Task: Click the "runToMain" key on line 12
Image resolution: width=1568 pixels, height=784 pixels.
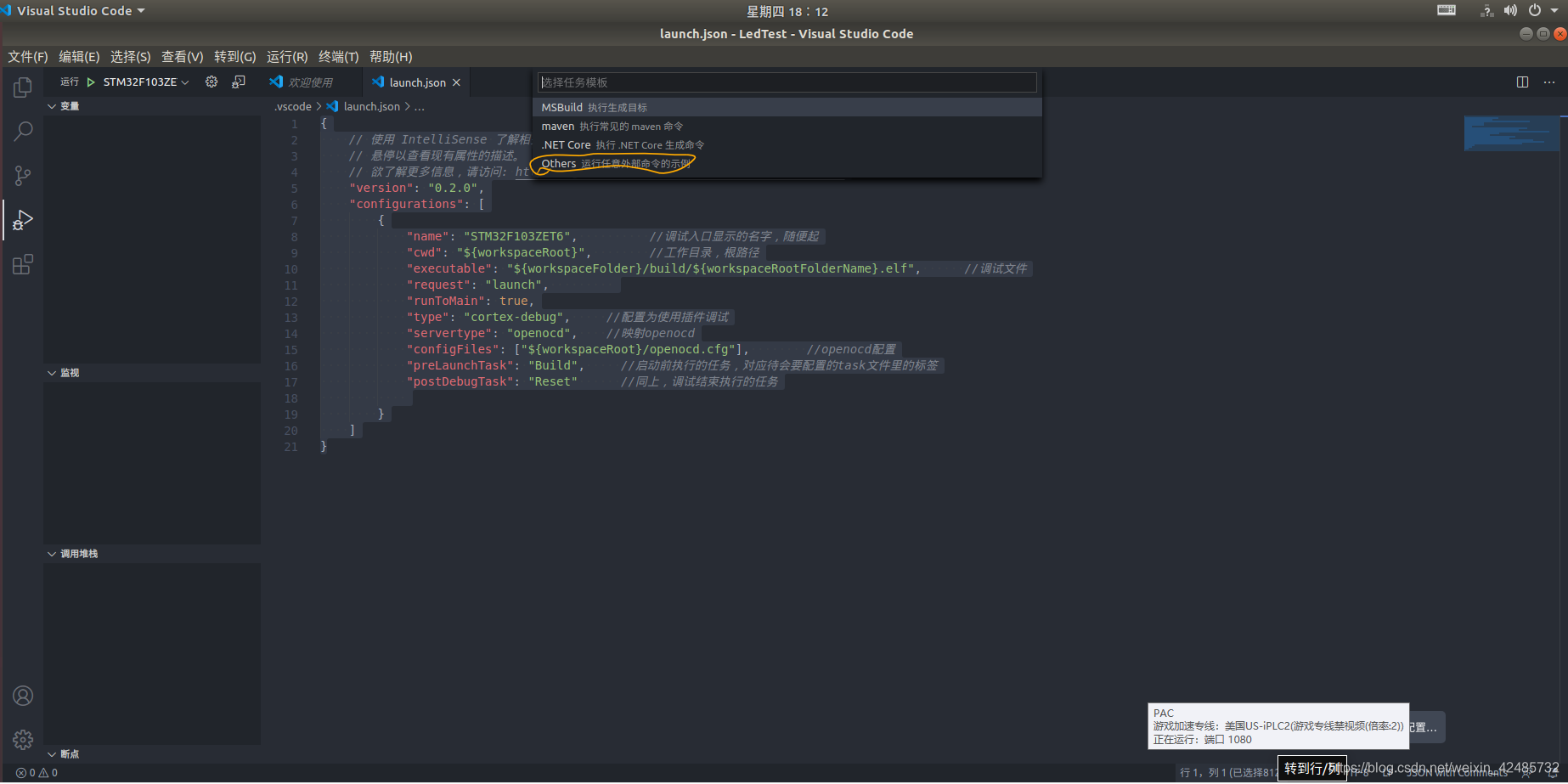Action: pos(445,302)
